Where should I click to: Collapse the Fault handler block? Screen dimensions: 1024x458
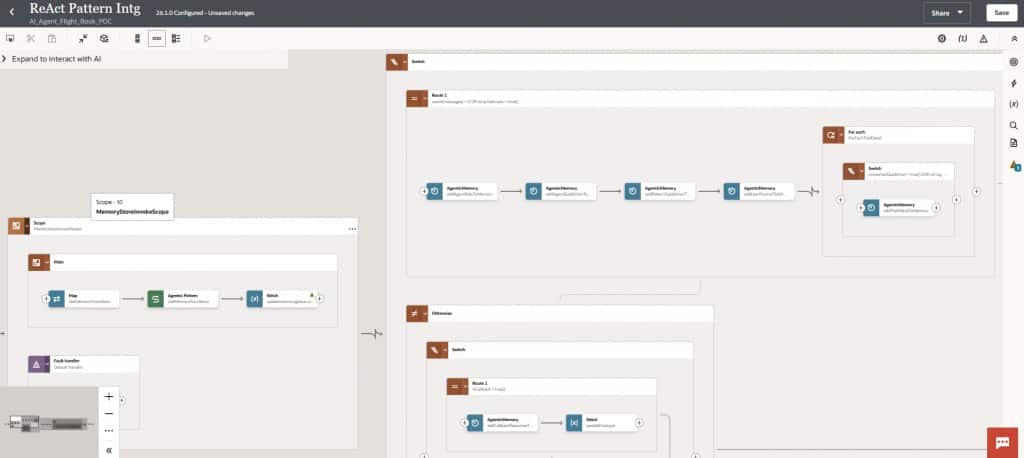(x=39, y=364)
